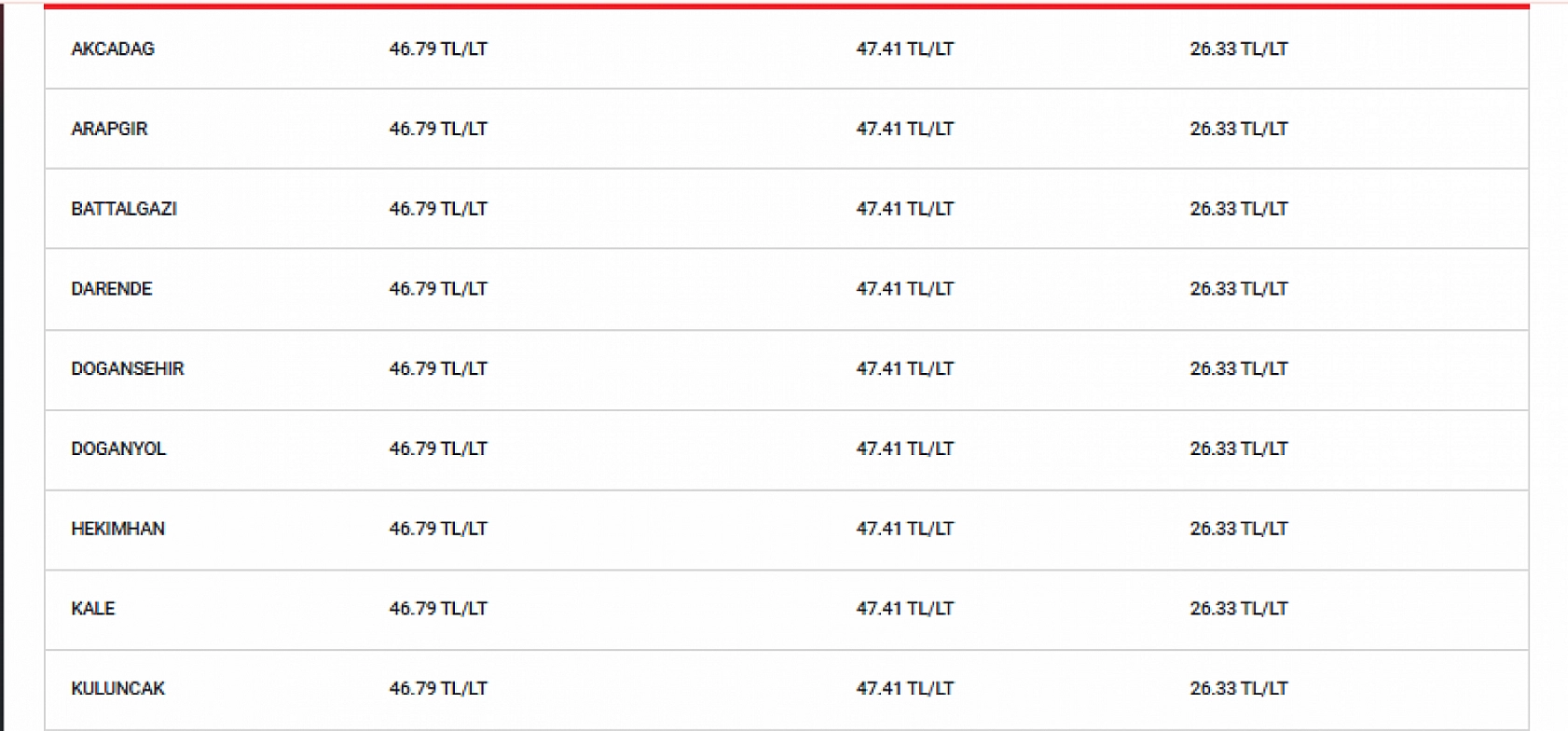This screenshot has width=1568, height=731.
Task: Click the 47.41 TL/LT price for DOGANSEHIR
Action: [905, 369]
